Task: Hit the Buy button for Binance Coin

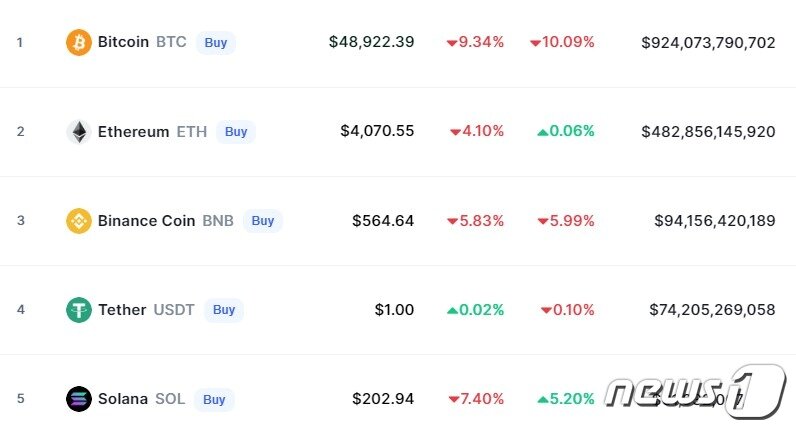Action: tap(263, 220)
